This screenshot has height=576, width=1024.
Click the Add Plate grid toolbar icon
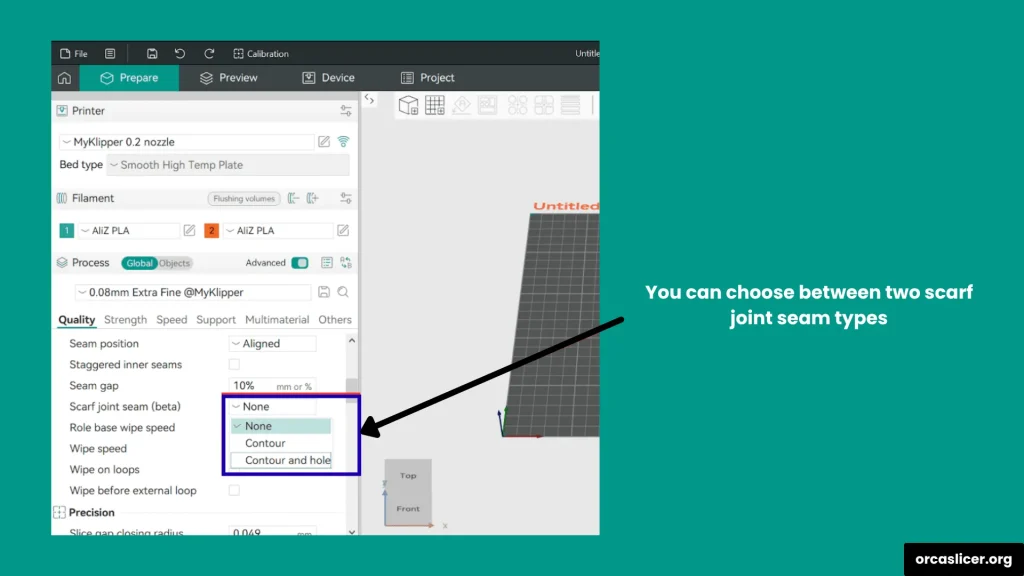435,105
